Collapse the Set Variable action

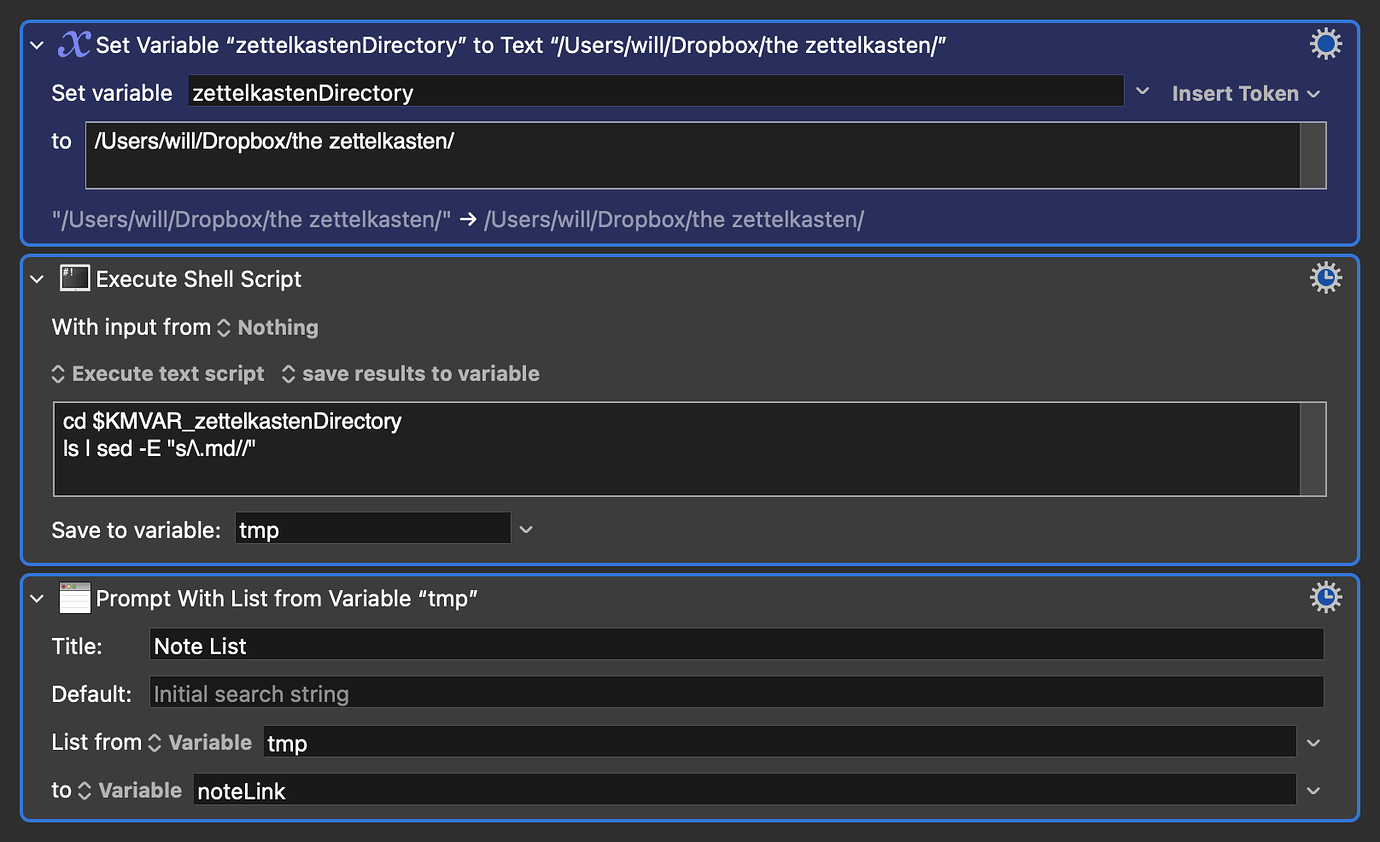pos(36,44)
